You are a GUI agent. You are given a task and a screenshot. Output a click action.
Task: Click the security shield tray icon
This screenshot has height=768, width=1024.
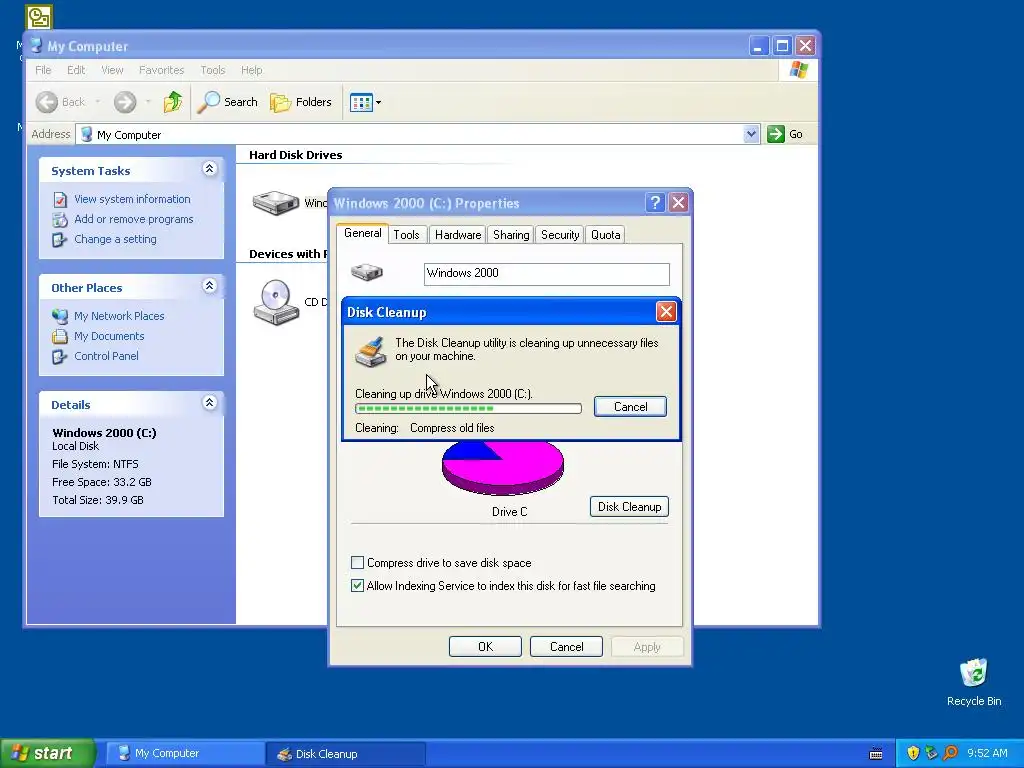(x=913, y=753)
